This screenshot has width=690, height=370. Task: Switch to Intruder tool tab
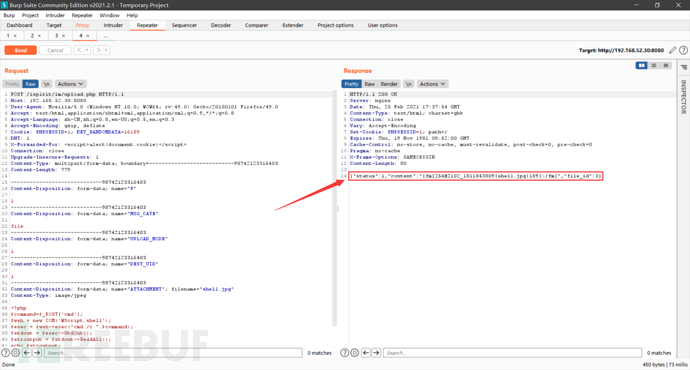pos(113,26)
